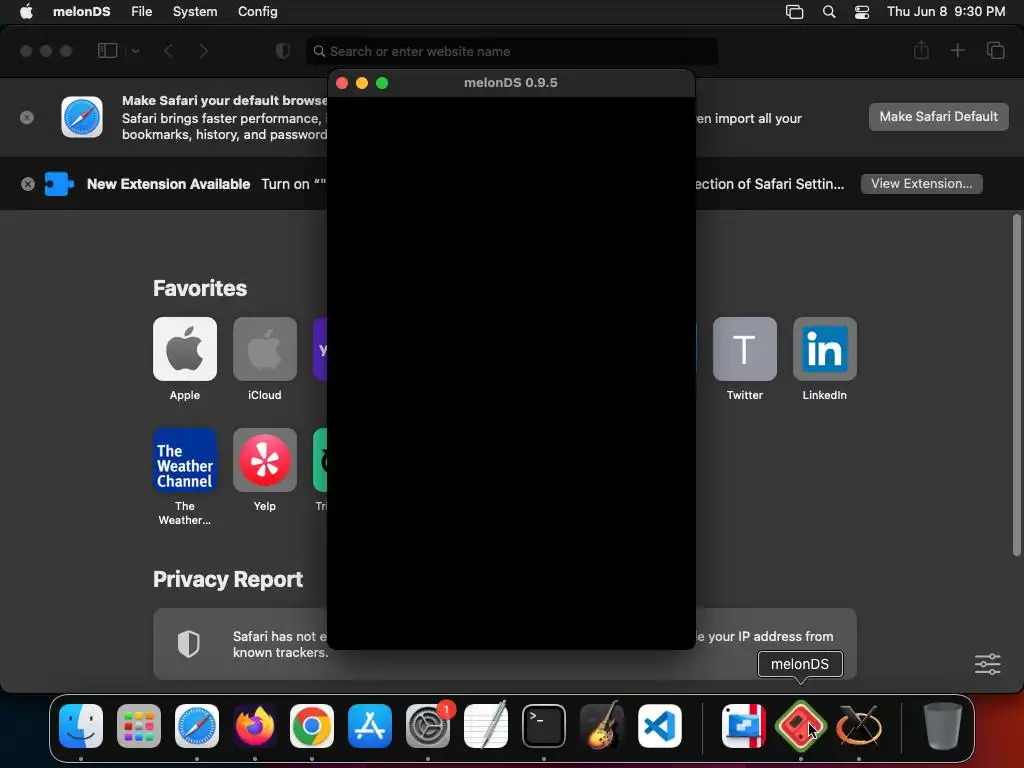This screenshot has height=768, width=1024.
Task: Maximize the melonDS window
Action: (382, 83)
